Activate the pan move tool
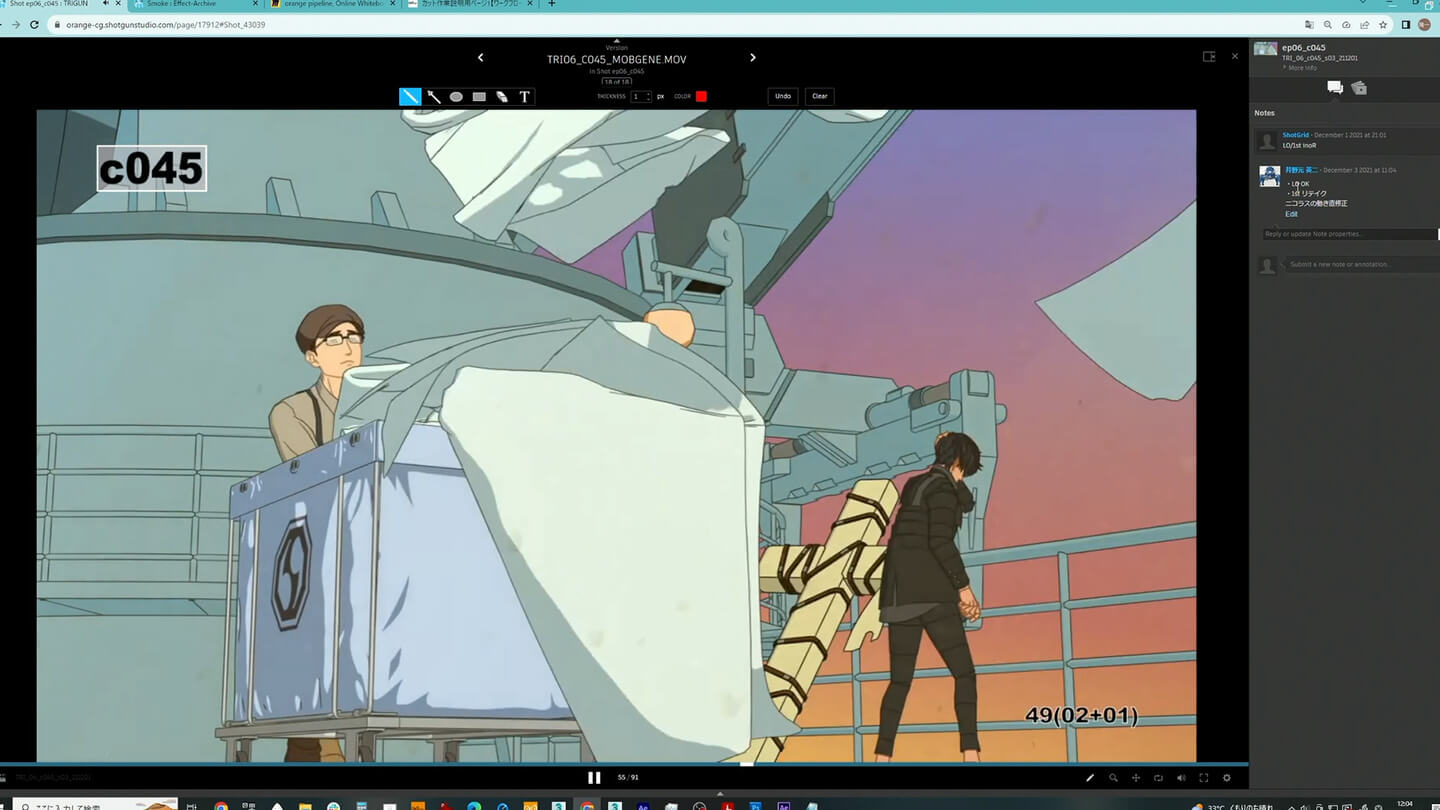 pos(1136,777)
